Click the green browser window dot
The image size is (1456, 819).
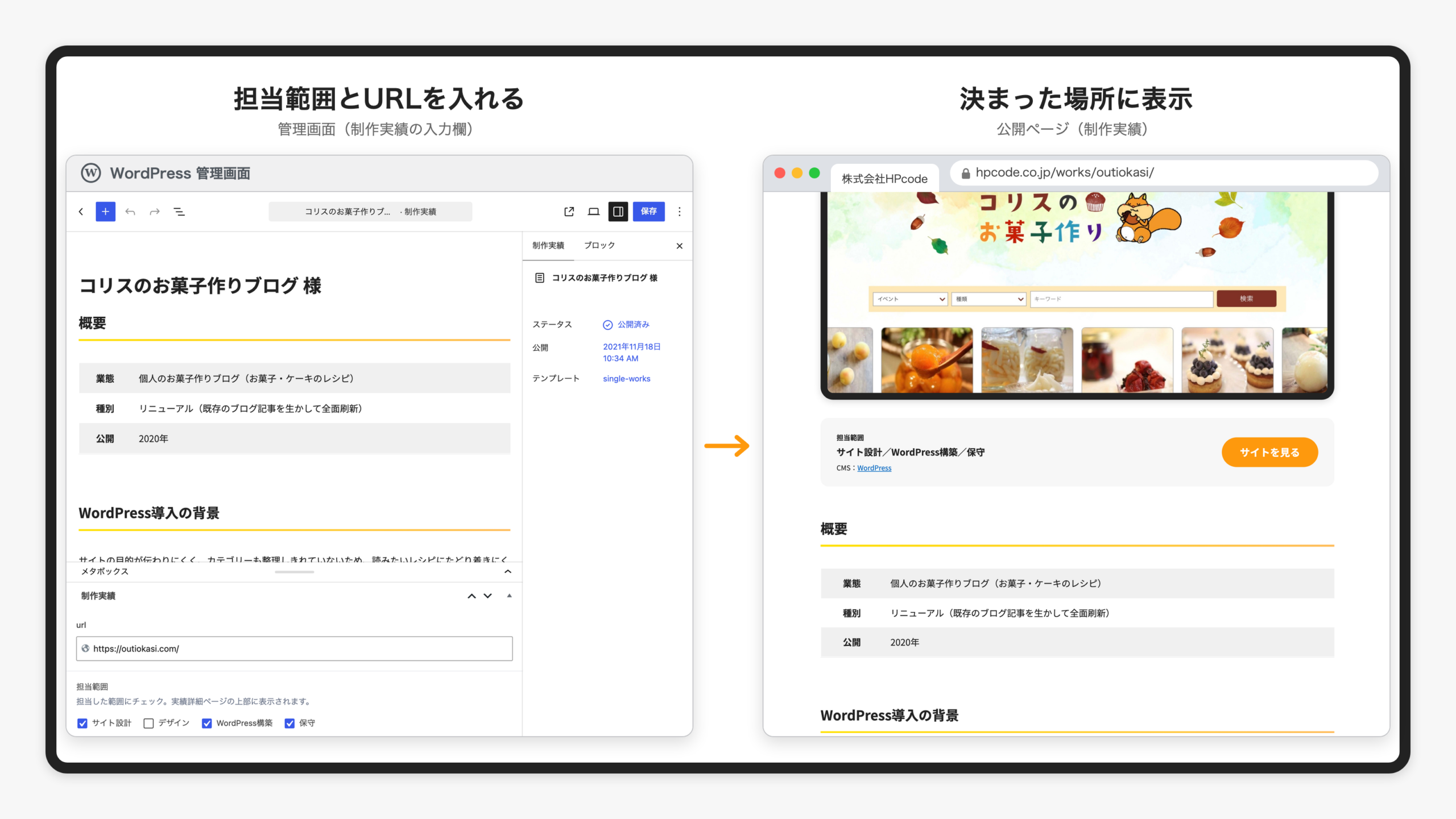coord(814,173)
